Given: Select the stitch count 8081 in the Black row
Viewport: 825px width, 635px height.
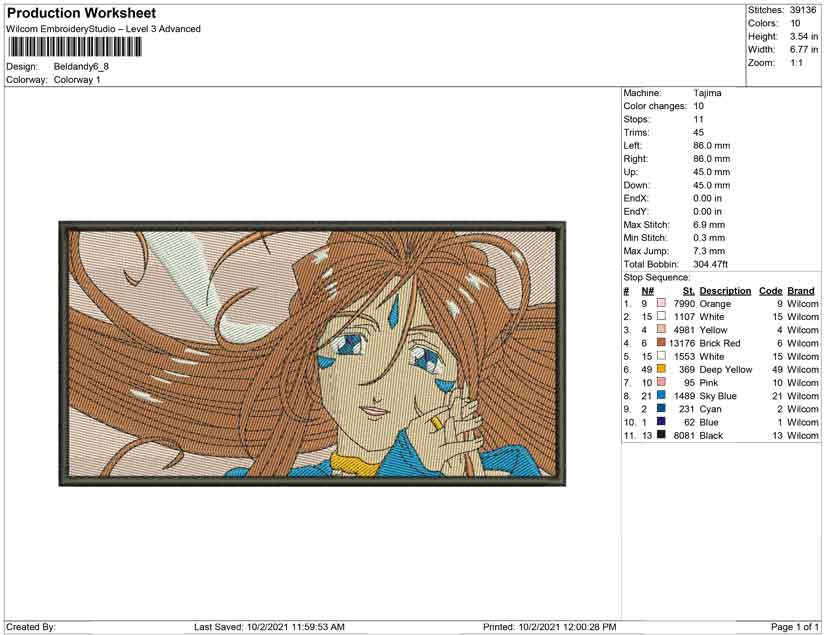Looking at the screenshot, I should click(x=684, y=435).
